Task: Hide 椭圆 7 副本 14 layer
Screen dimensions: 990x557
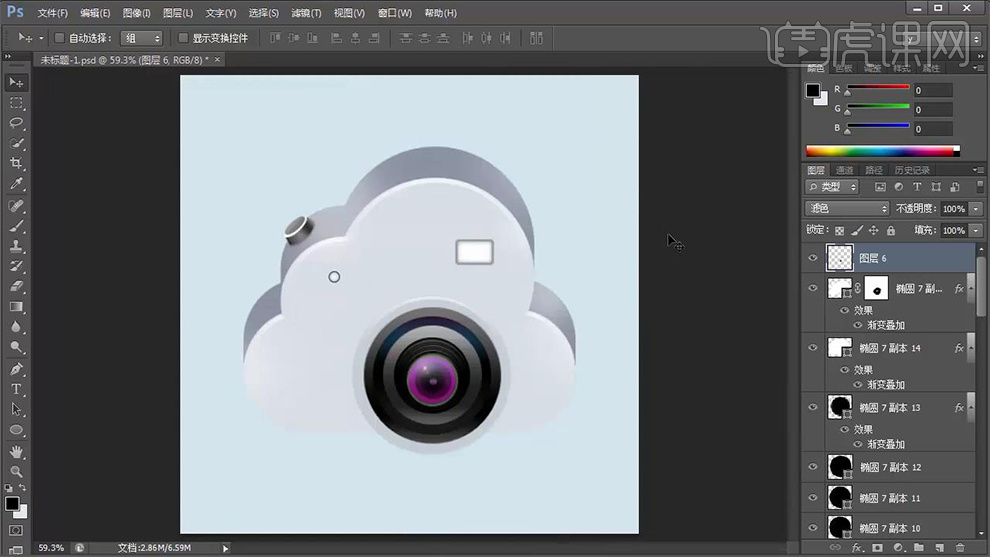Action: tap(813, 348)
